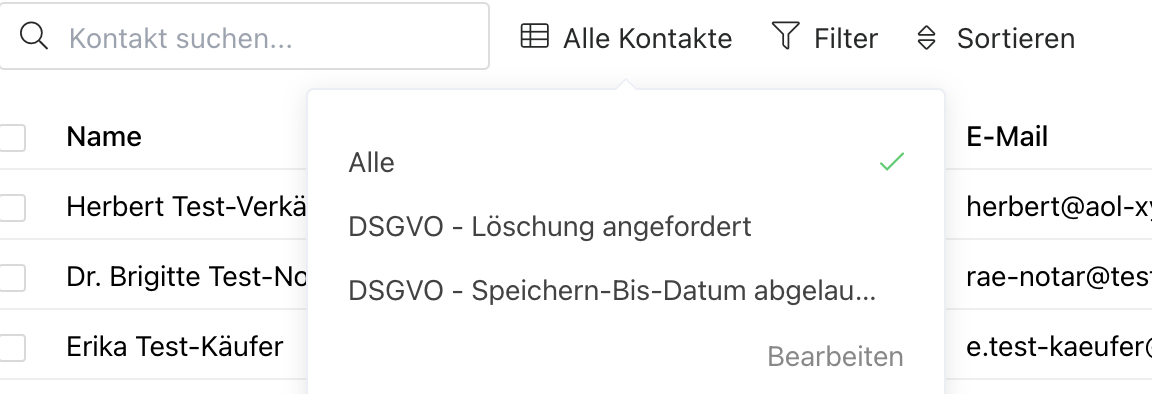
Task: Check the box for Herbert Test-Verkäufer
Action: 12,207
